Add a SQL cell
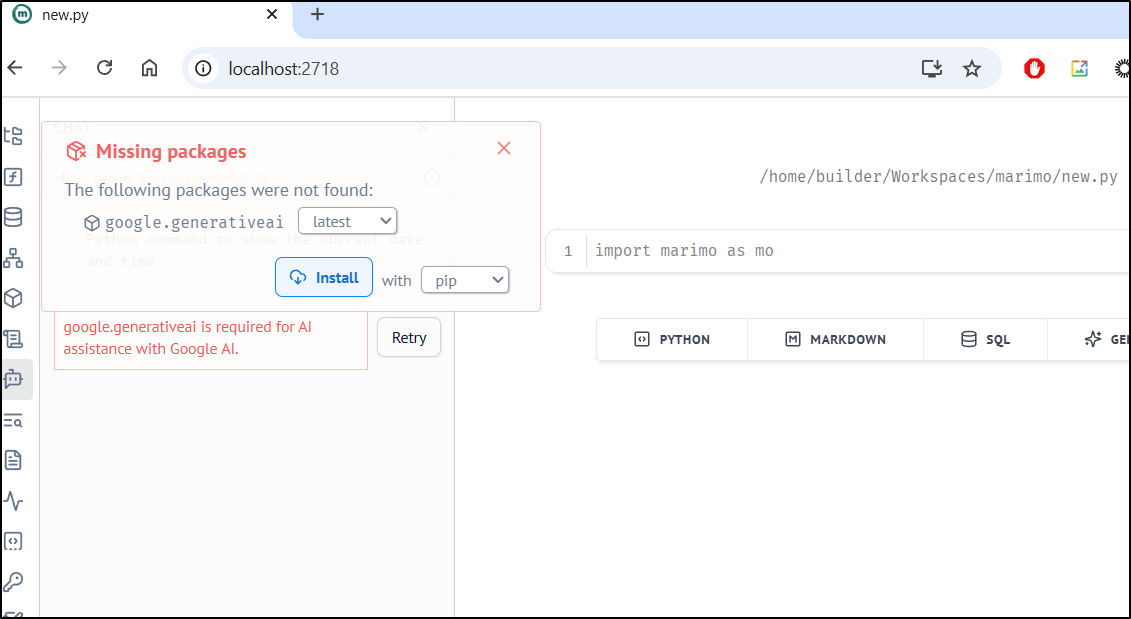This screenshot has width=1131, height=619. [x=985, y=339]
